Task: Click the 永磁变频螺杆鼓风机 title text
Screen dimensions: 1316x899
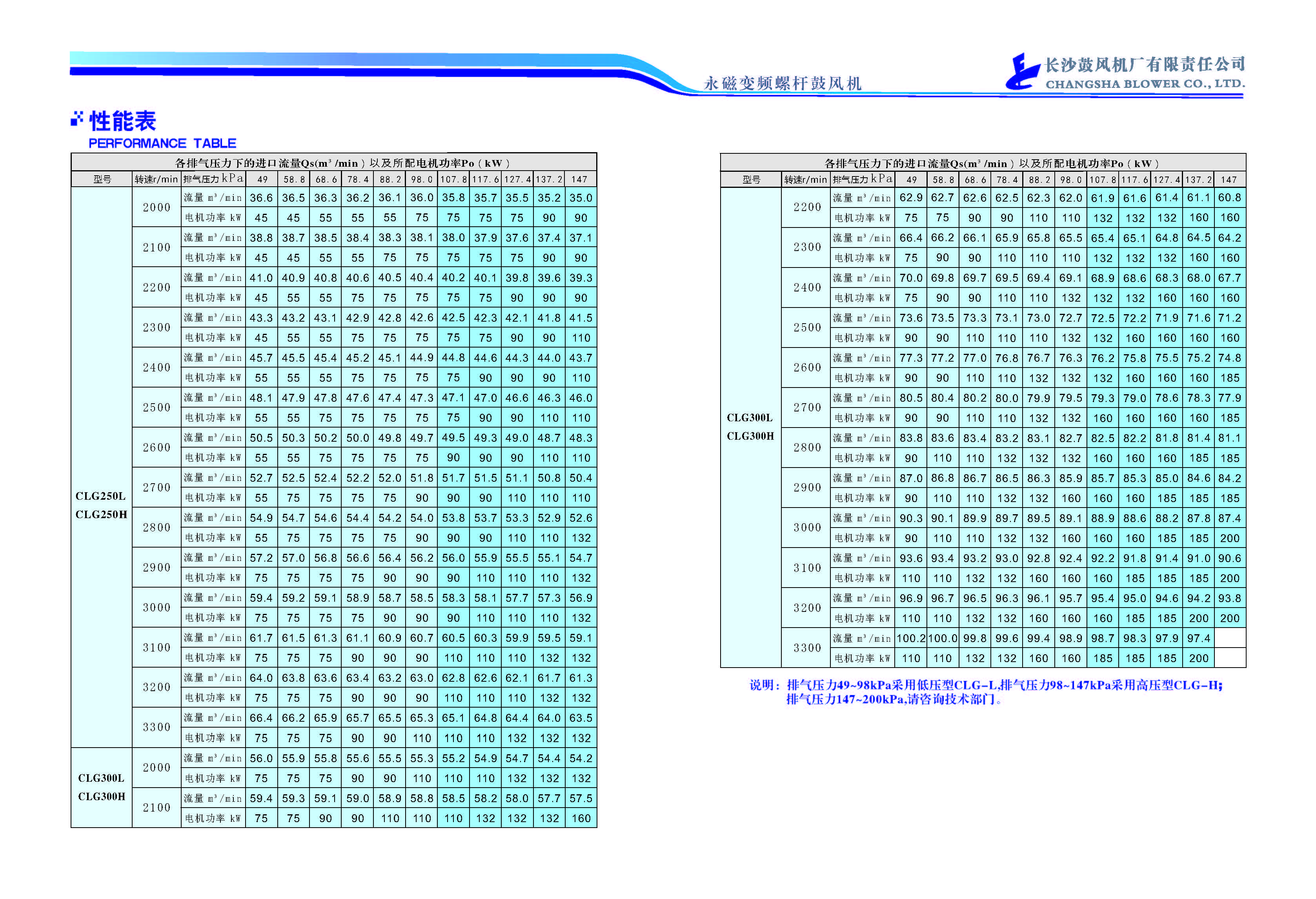Action: [x=782, y=84]
